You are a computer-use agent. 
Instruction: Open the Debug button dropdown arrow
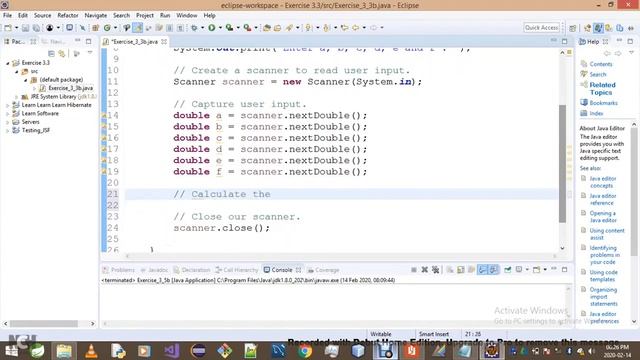click(202, 28)
